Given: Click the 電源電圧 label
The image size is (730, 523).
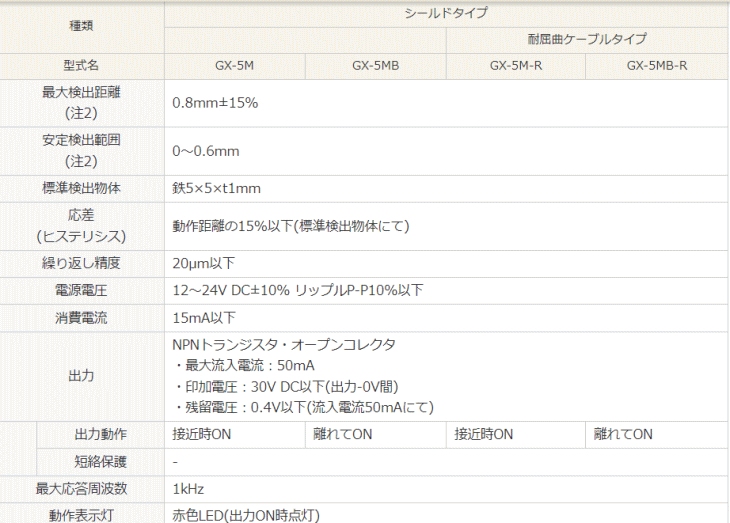Looking at the screenshot, I should 81,291.
